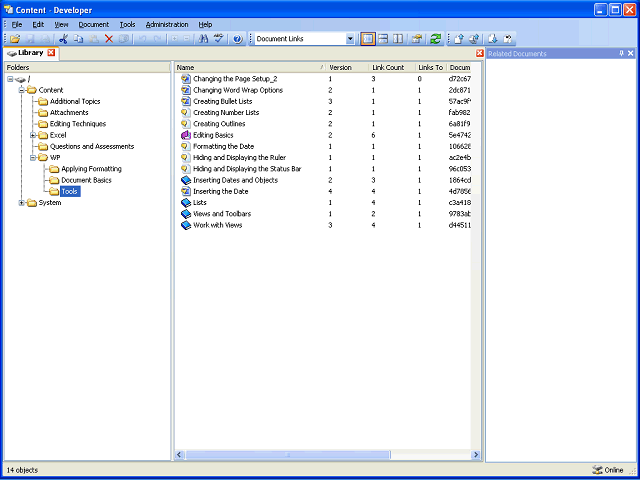640x480 pixels.
Task: Sort by the Version column header
Action: tap(348, 67)
